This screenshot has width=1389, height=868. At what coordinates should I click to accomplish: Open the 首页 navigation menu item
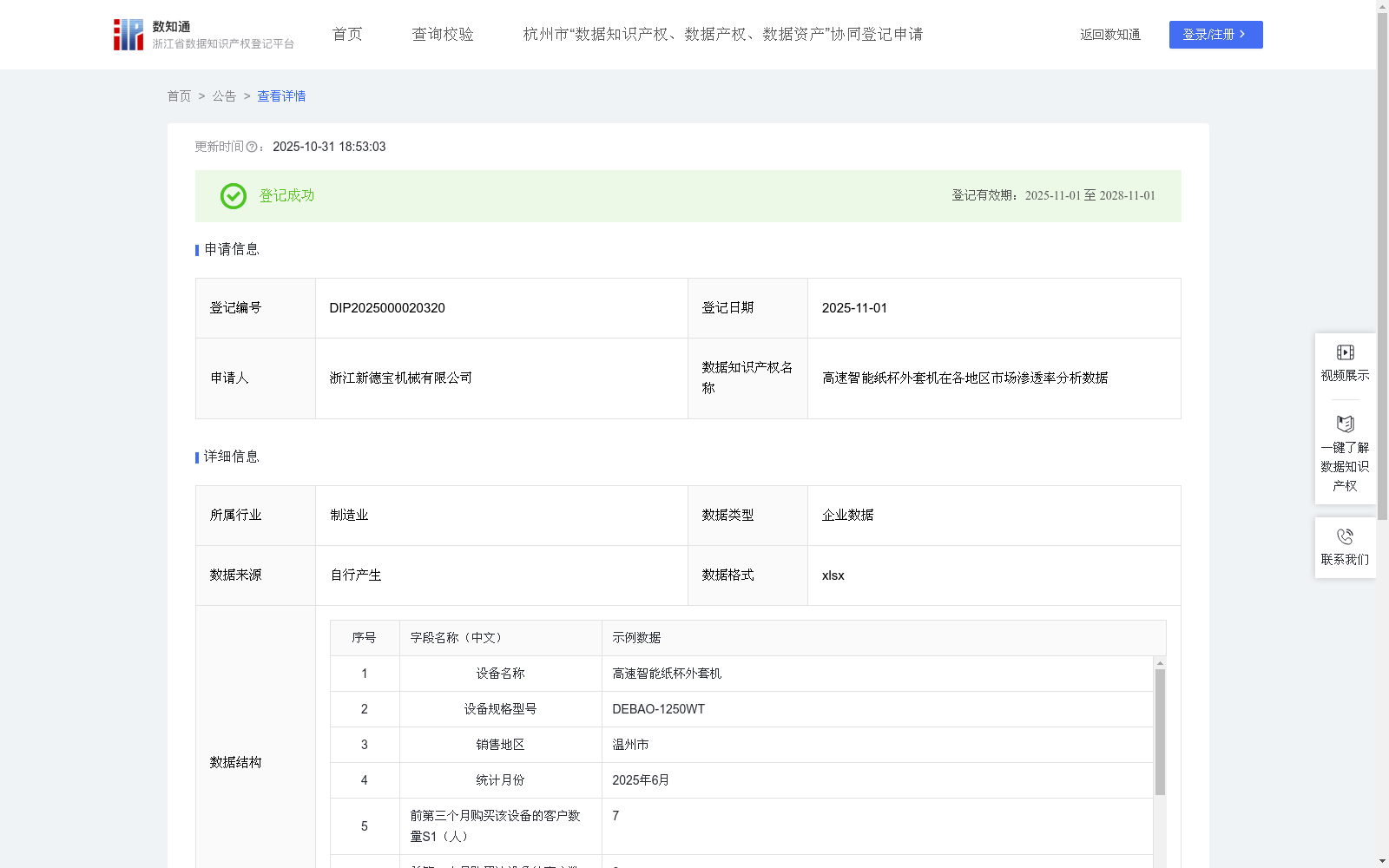(347, 35)
